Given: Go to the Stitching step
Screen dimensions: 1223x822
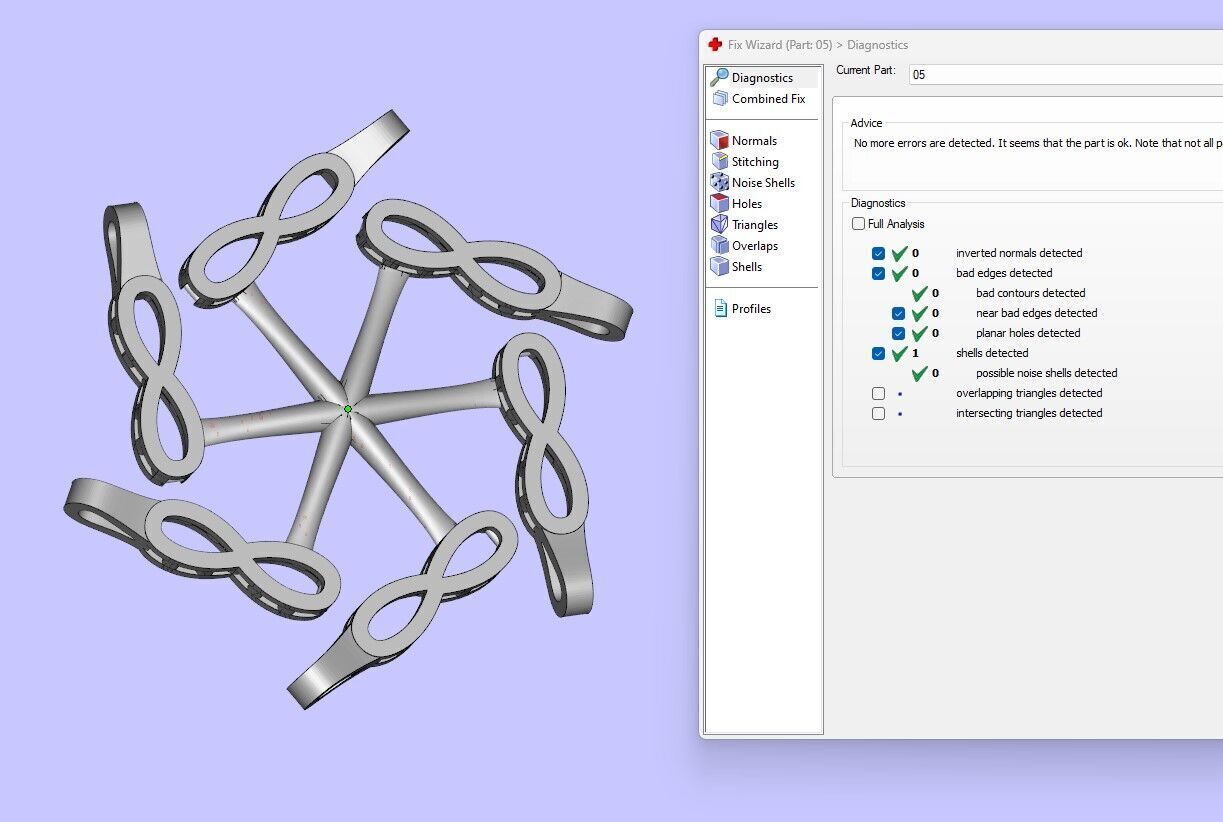Looking at the screenshot, I should point(755,161).
